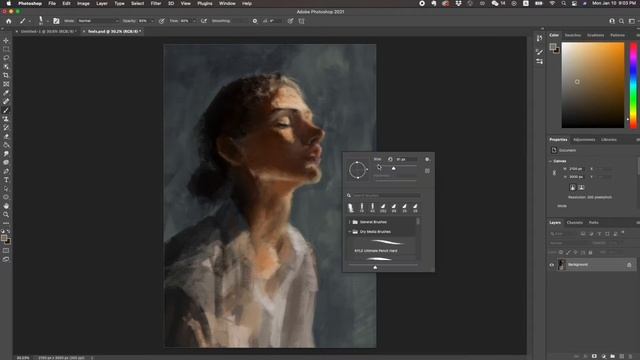This screenshot has width=640, height=360.
Task: Select the Zoom tool
Action: coord(6,214)
